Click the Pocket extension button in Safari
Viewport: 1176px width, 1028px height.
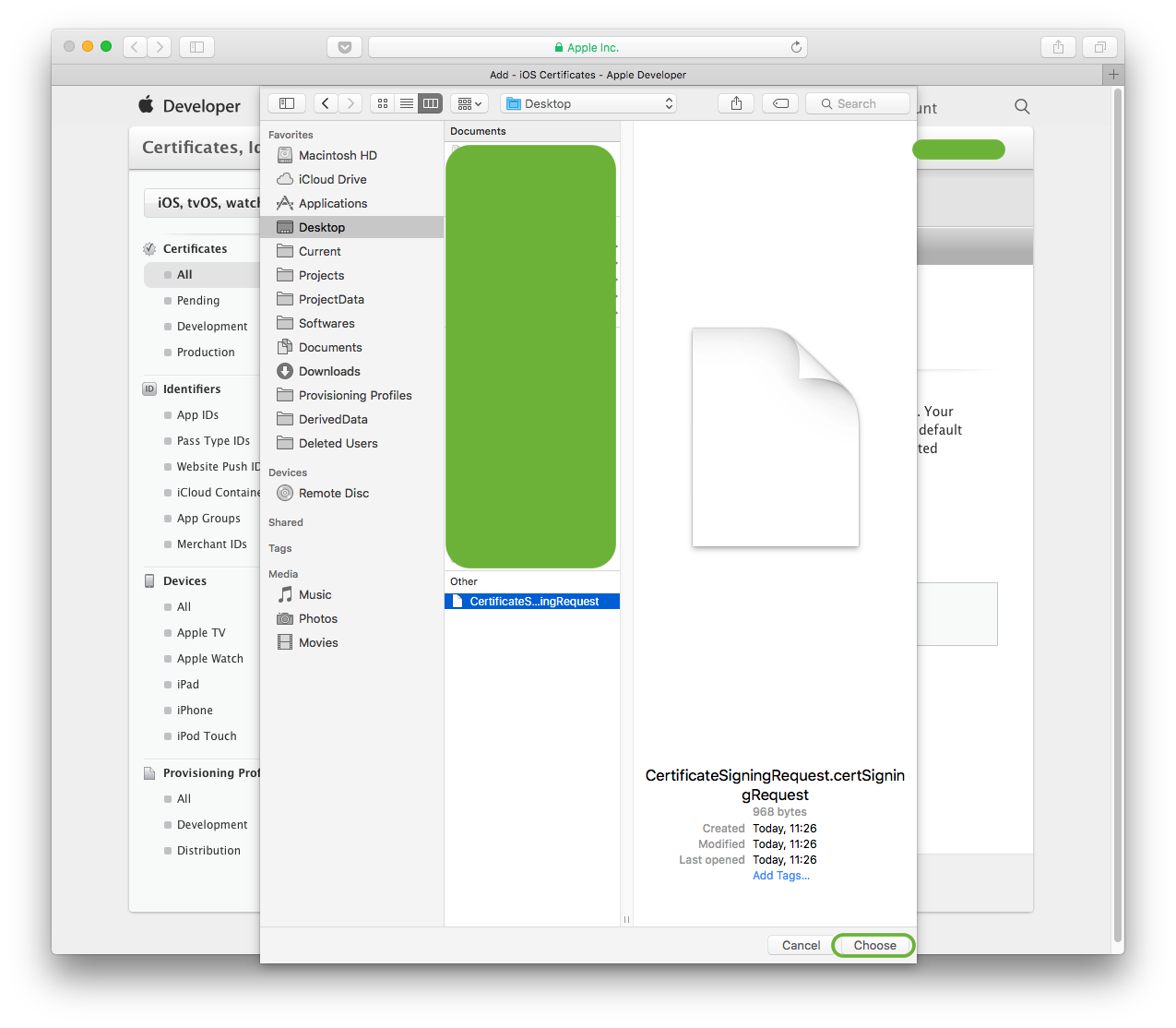345,47
